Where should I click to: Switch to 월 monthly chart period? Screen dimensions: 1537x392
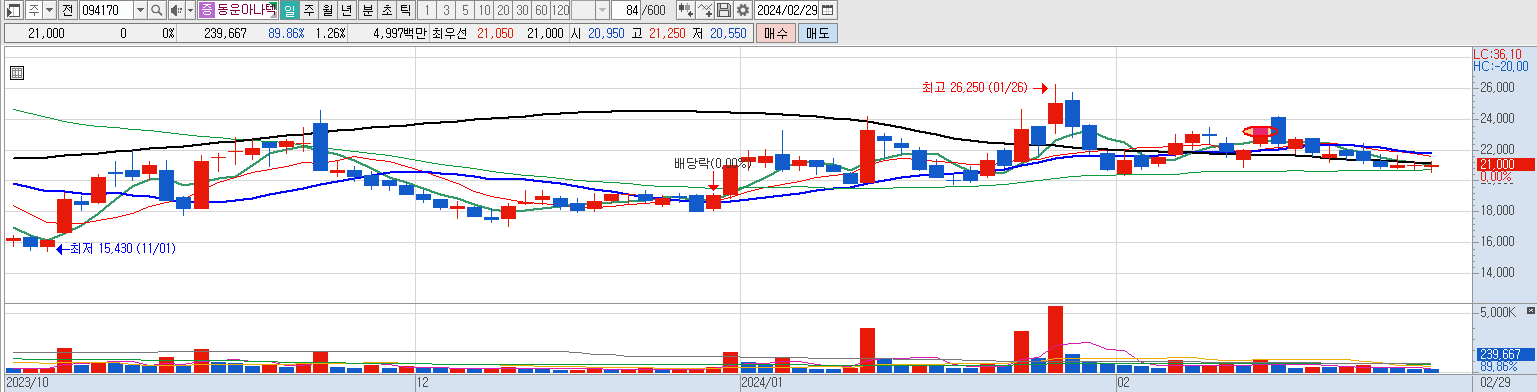tap(327, 10)
